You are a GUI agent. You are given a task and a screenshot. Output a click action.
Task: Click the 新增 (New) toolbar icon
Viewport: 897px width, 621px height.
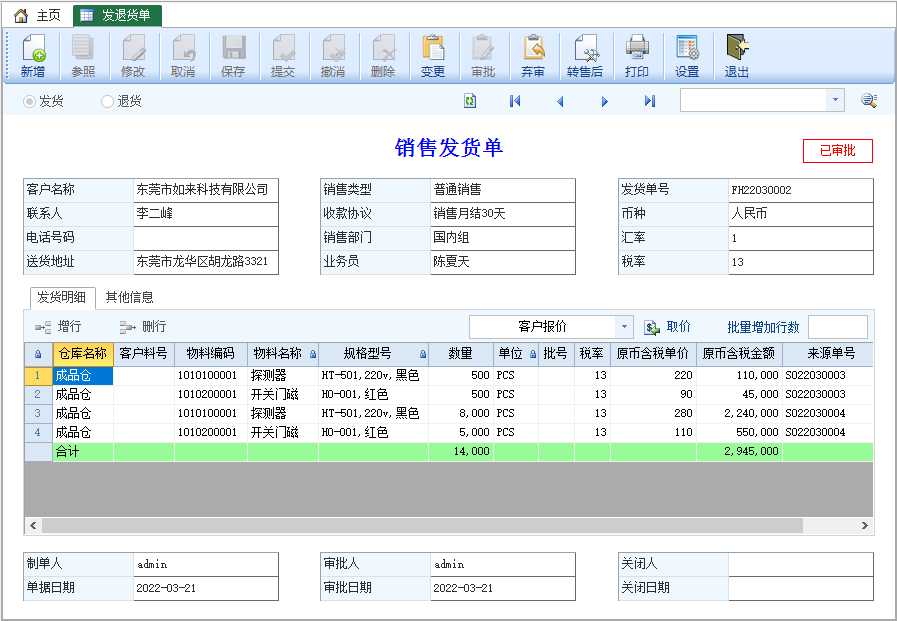pos(33,55)
